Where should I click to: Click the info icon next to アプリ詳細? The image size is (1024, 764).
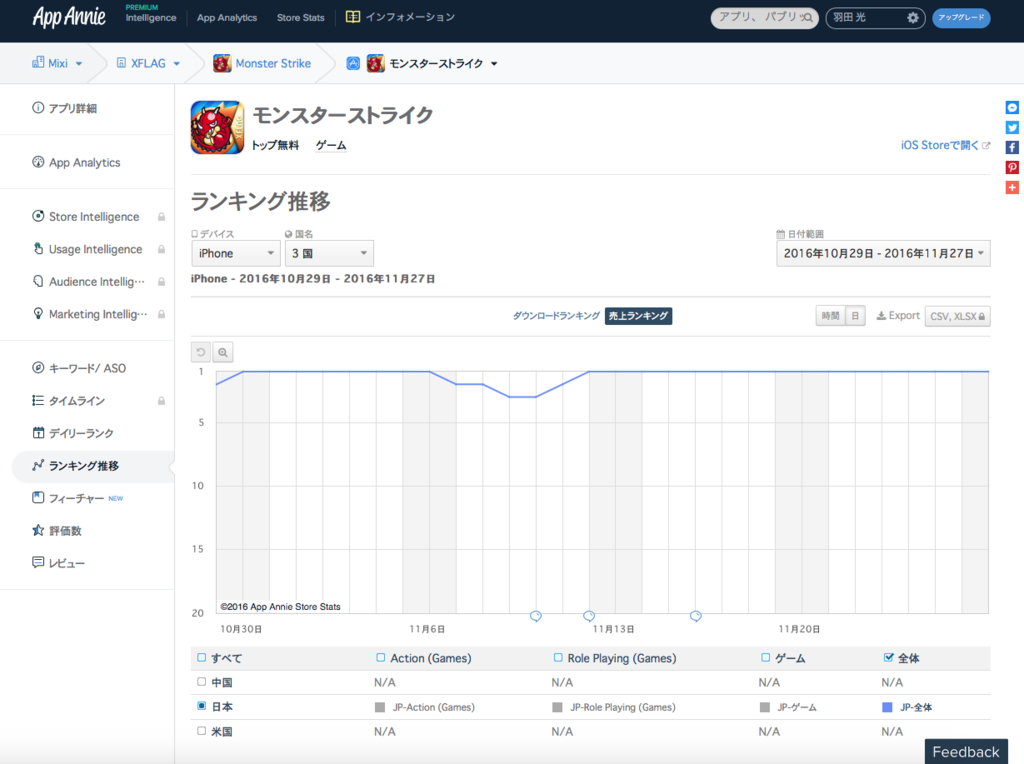click(38, 108)
